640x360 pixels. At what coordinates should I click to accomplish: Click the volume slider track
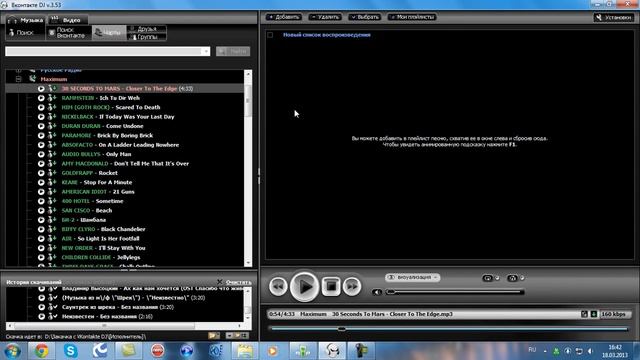(455, 292)
